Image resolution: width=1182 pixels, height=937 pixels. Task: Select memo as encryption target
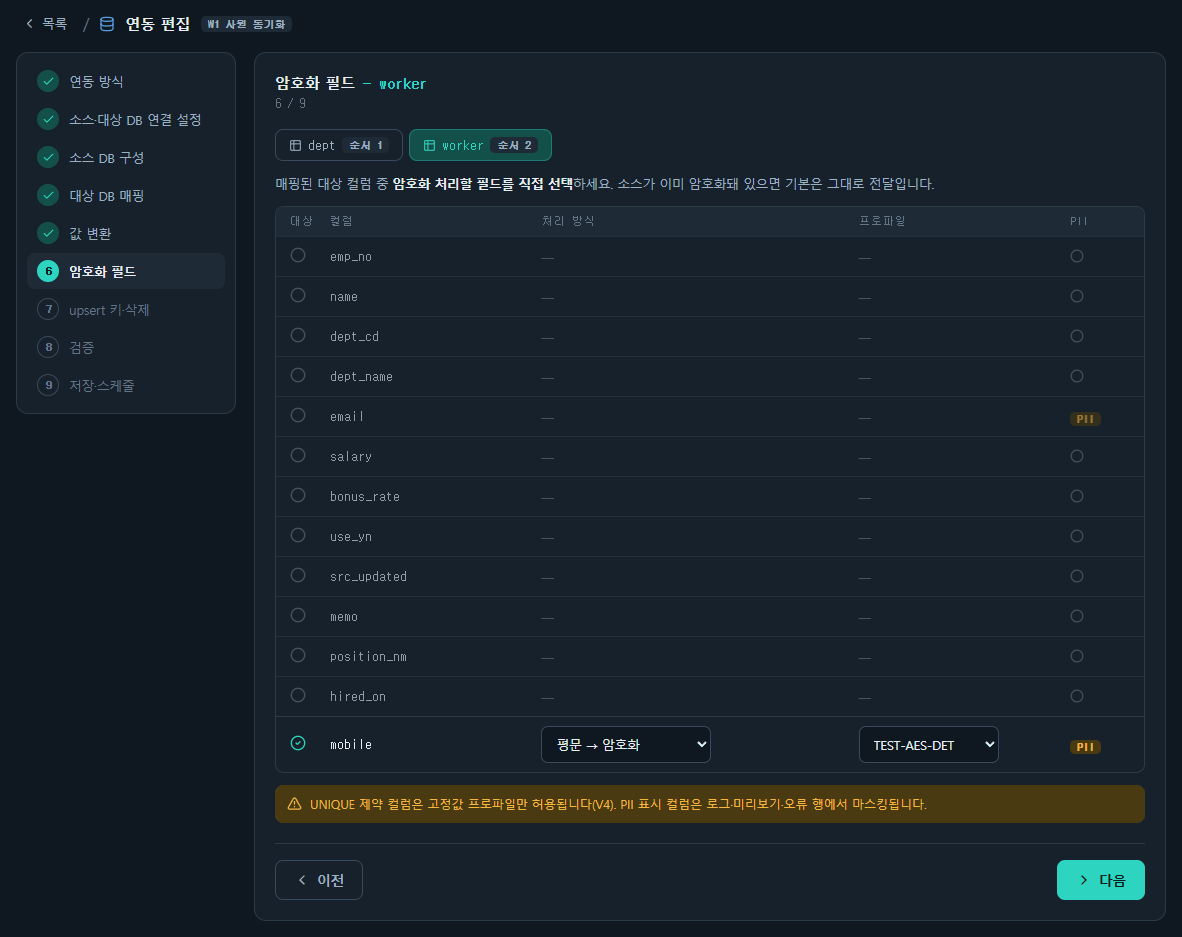point(298,615)
